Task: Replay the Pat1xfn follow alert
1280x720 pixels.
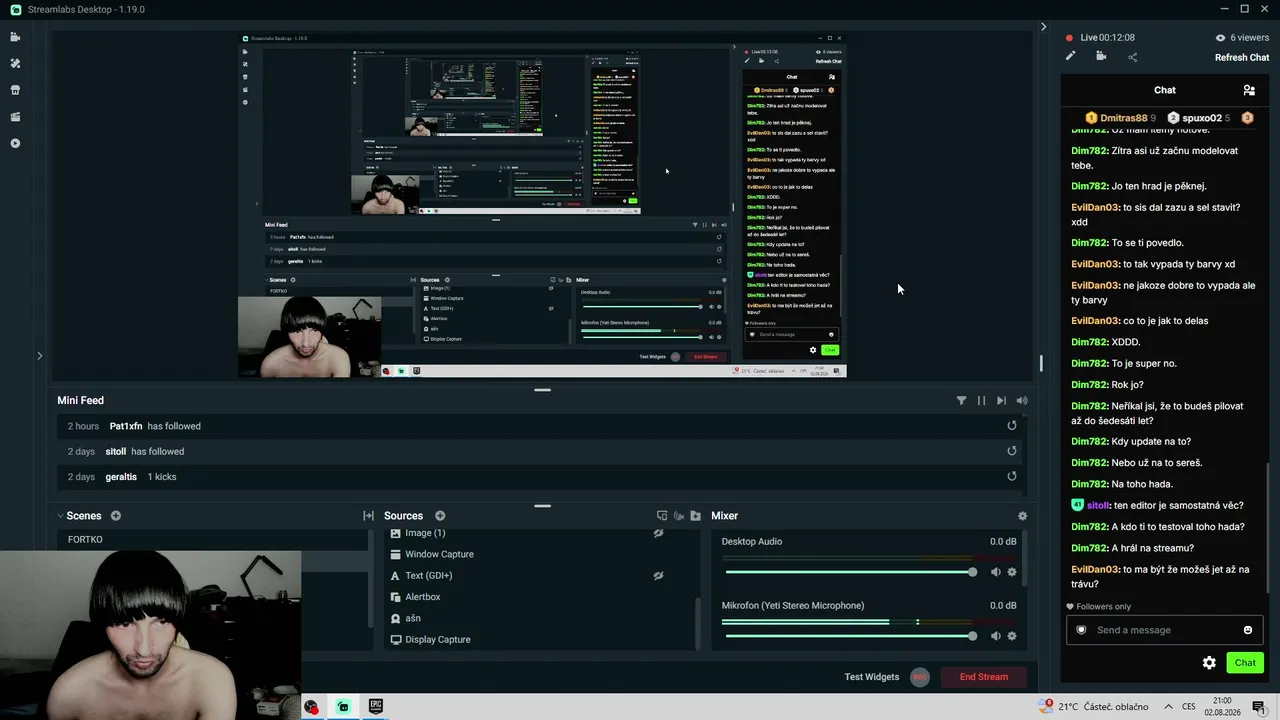Action: point(1012,426)
